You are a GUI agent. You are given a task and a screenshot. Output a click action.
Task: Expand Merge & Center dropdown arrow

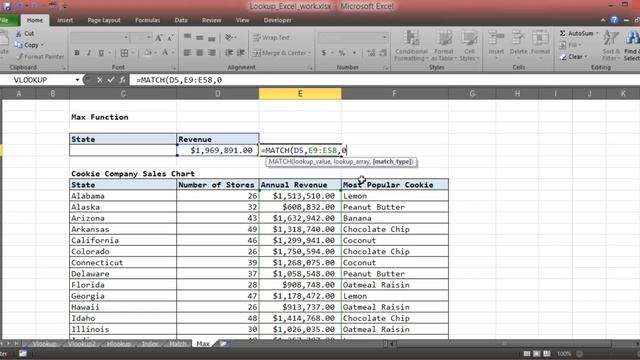pyautogui.click(x=310, y=53)
